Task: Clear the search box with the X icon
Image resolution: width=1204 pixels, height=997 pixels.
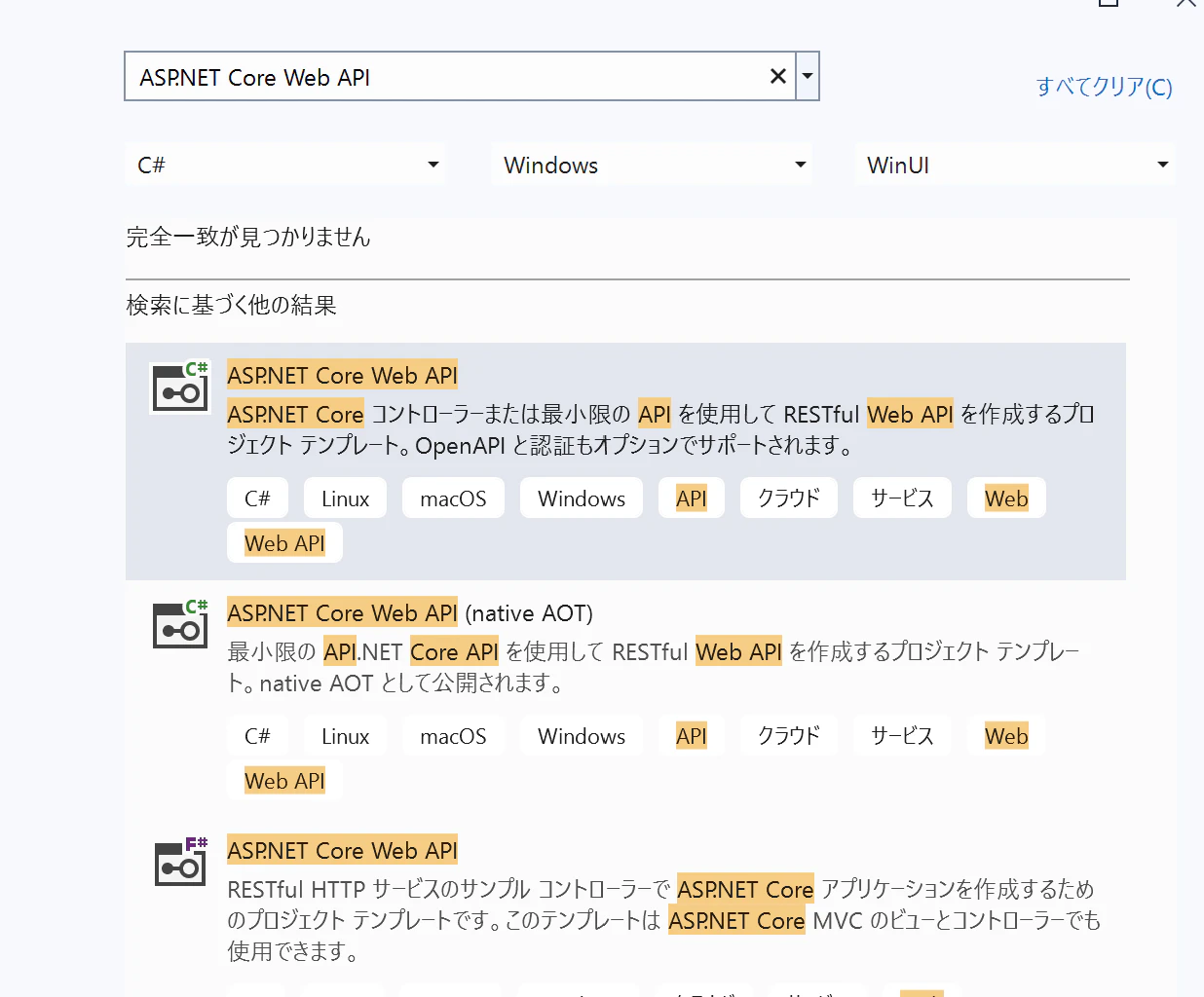Action: coord(777,76)
